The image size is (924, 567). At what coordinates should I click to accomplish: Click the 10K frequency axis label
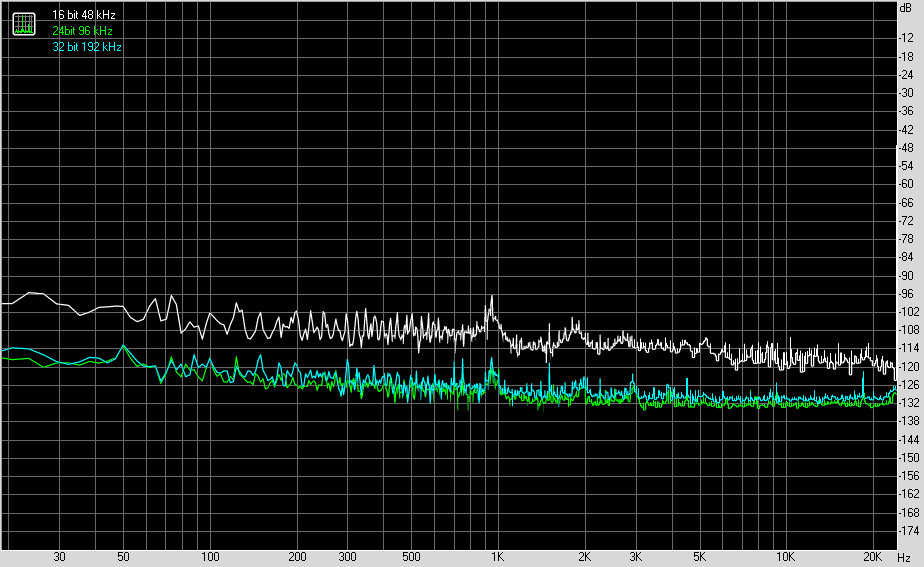(x=787, y=557)
